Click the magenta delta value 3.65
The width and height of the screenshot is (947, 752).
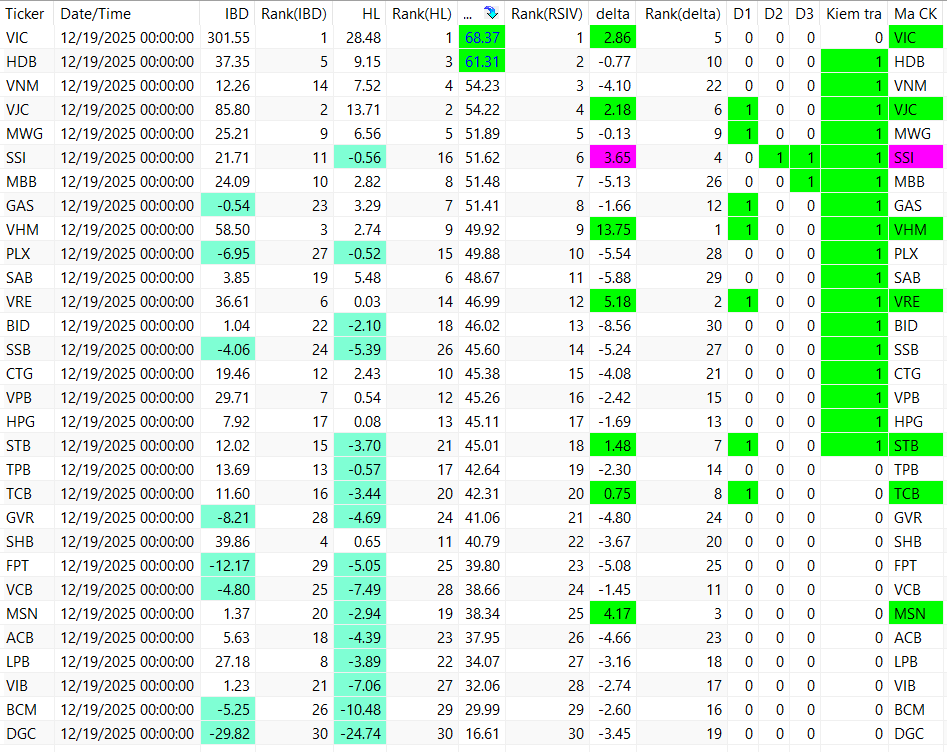pos(612,158)
